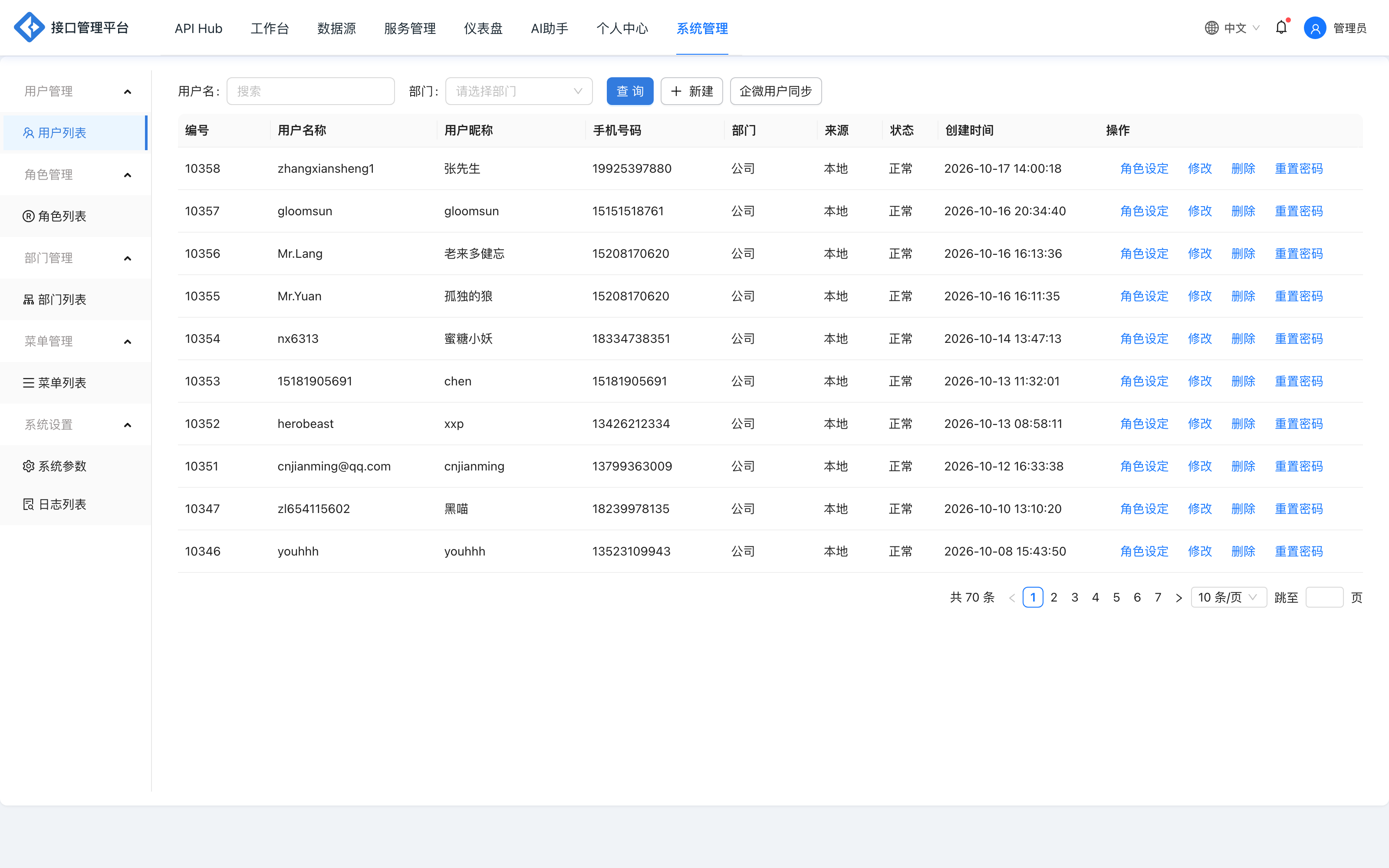The width and height of the screenshot is (1389, 868).
Task: Click the 管理员 user avatar icon
Action: tap(1315, 27)
